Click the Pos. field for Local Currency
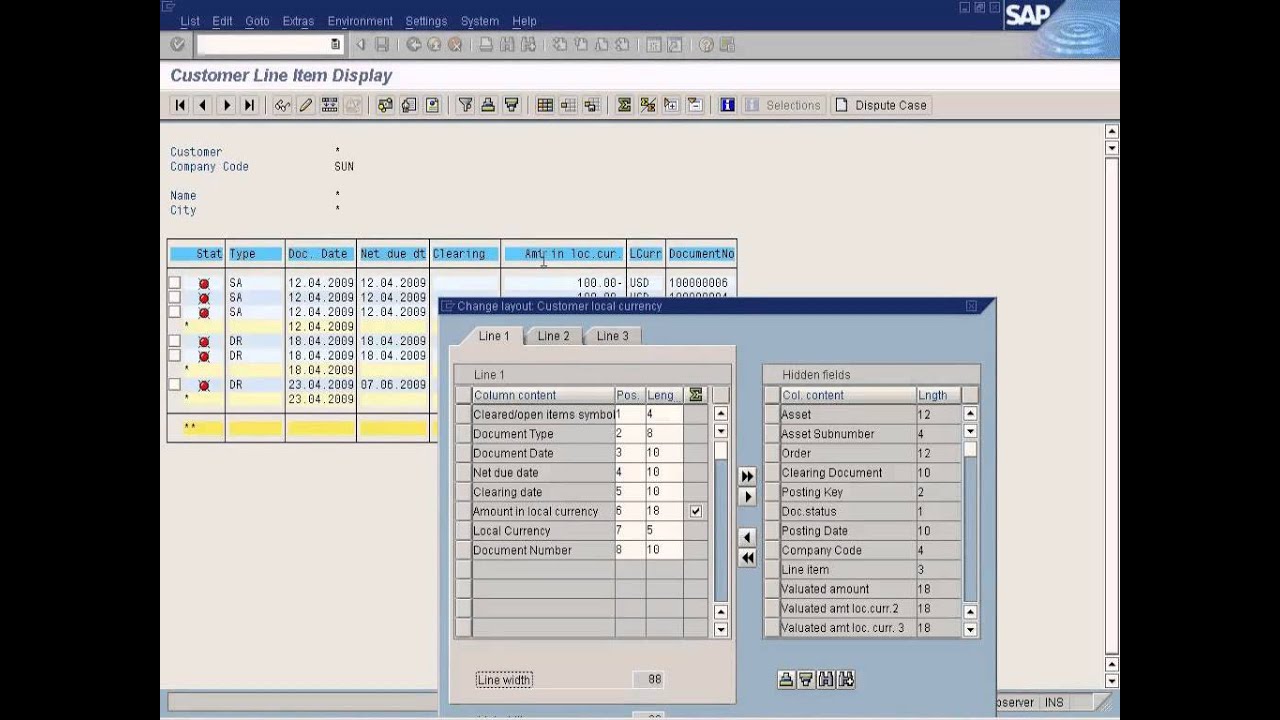 coord(630,531)
